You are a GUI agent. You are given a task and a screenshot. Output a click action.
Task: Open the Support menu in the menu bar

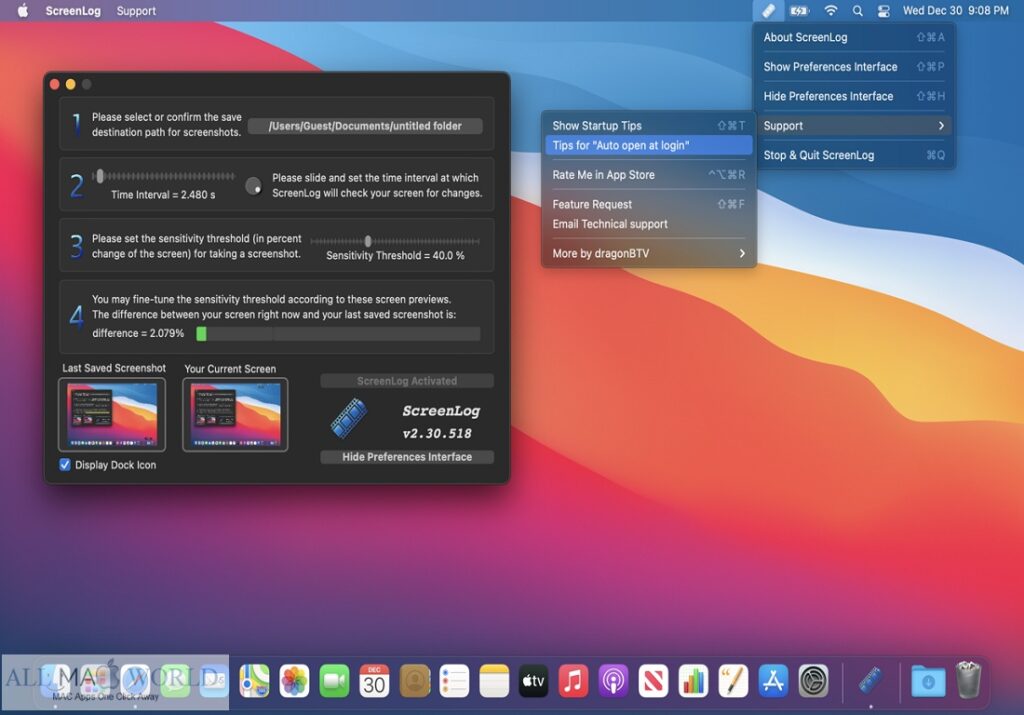pyautogui.click(x=136, y=10)
